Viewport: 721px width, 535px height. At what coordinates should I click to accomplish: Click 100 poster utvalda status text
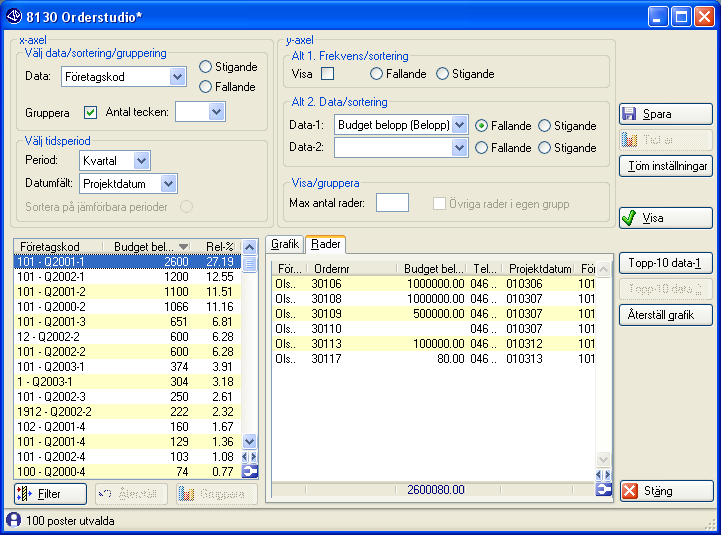click(70, 521)
